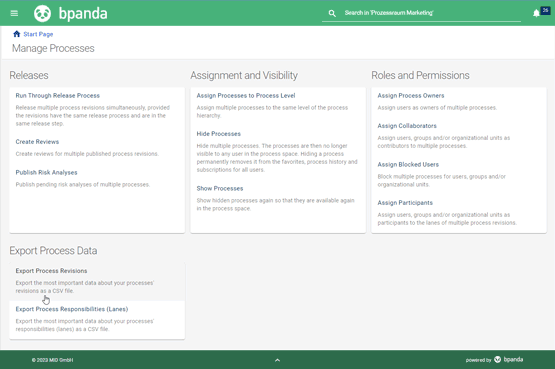
Task: Expand footer with the up chevron
Action: [x=278, y=360]
